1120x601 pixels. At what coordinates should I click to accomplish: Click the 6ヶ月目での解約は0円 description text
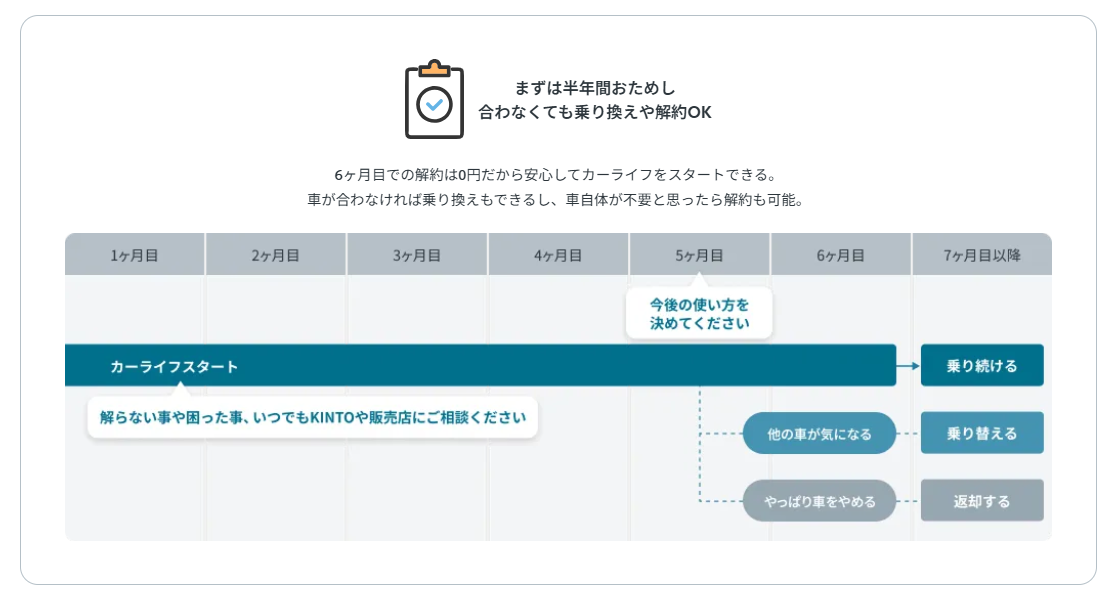point(560,172)
